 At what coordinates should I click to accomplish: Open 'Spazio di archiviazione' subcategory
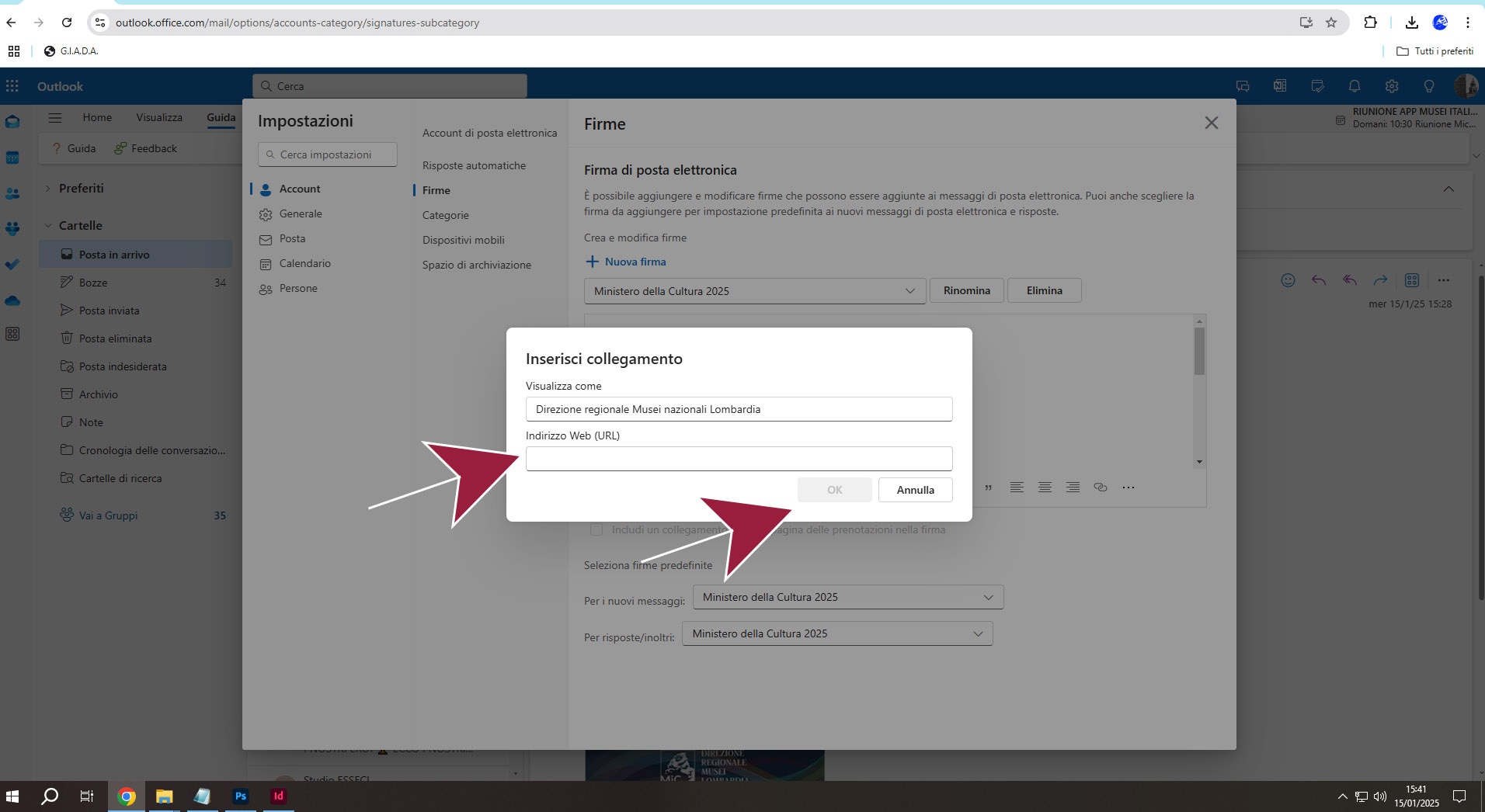477,265
